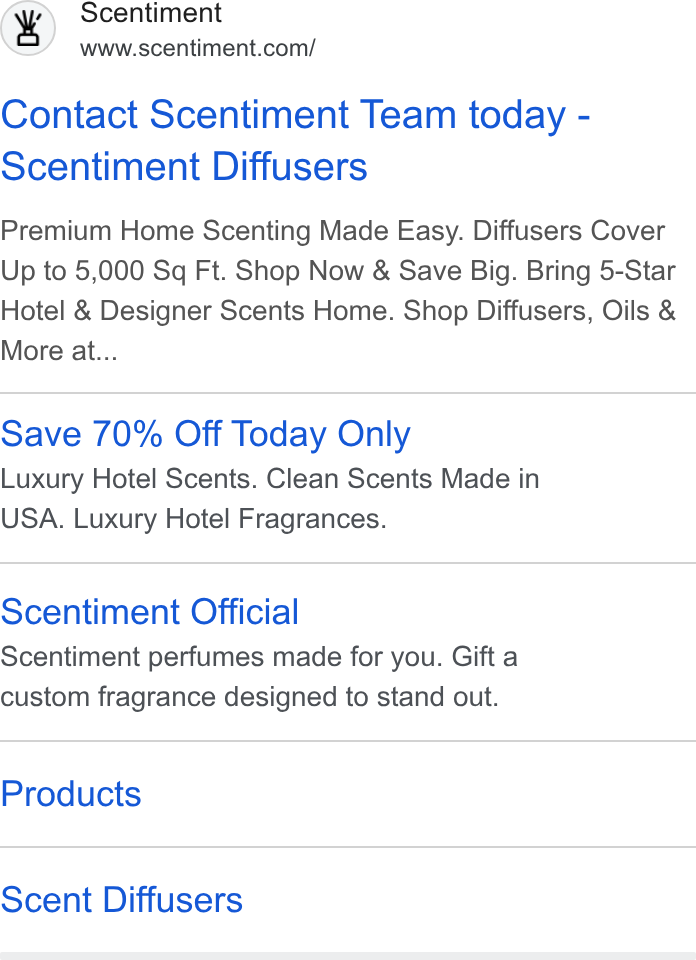This screenshot has width=696, height=960.
Task: Click the "Scentiment Diffusers" headline line
Action: point(184,167)
